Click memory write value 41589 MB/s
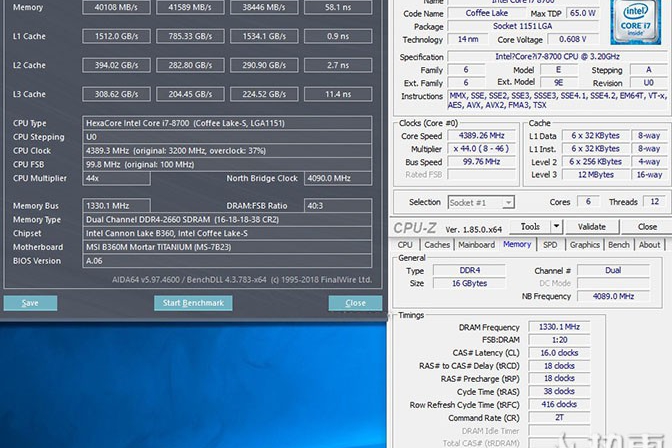 (x=190, y=7)
